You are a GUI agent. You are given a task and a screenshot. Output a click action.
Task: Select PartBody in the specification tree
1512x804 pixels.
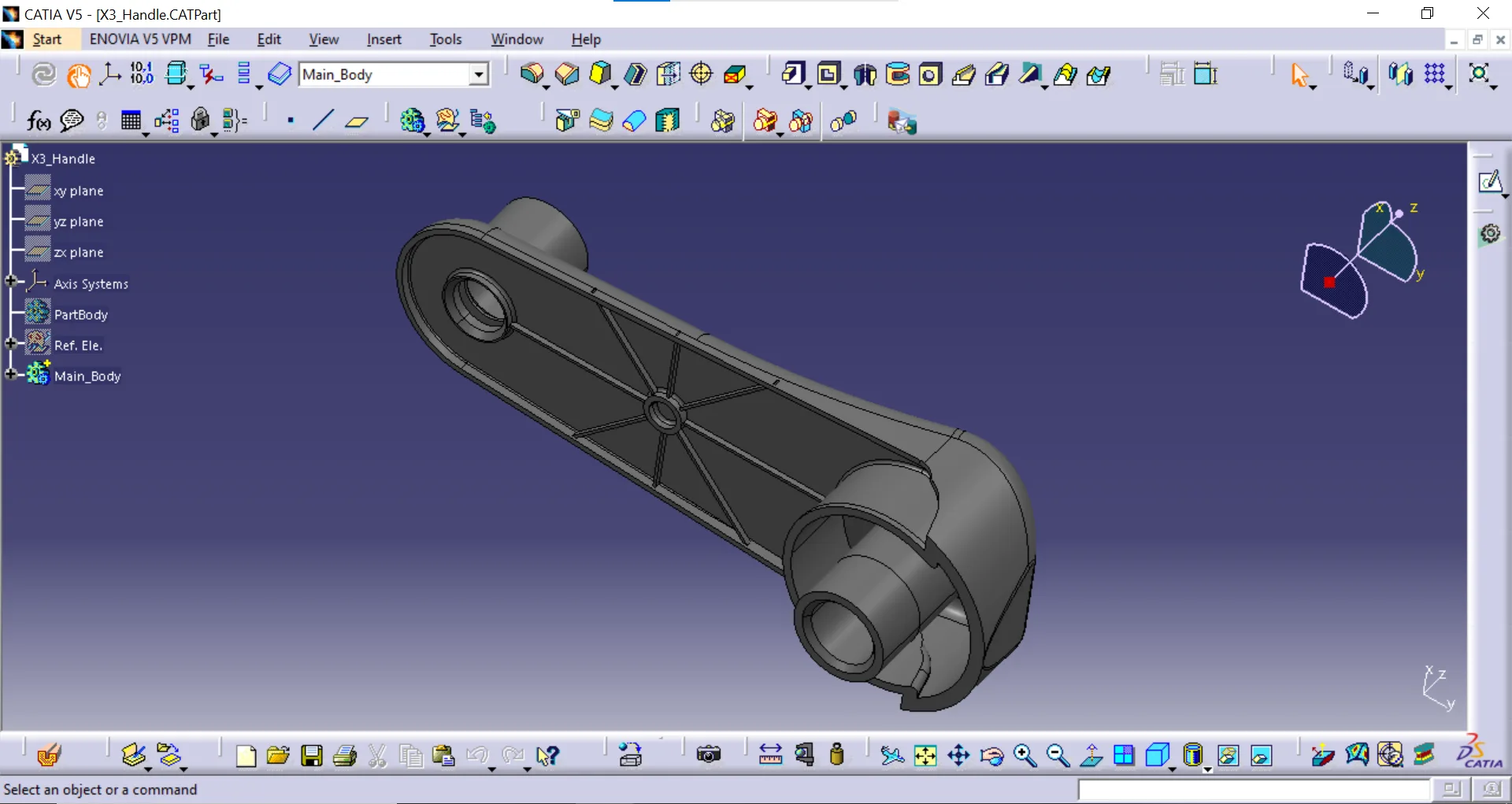pyautogui.click(x=80, y=314)
